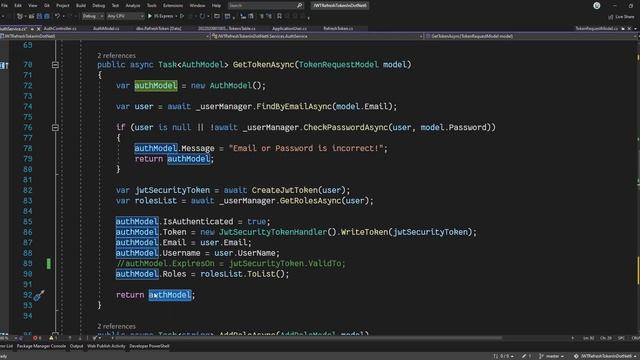640x360 pixels.
Task: Click the screwdriver quick actions icon
Action: [39, 296]
